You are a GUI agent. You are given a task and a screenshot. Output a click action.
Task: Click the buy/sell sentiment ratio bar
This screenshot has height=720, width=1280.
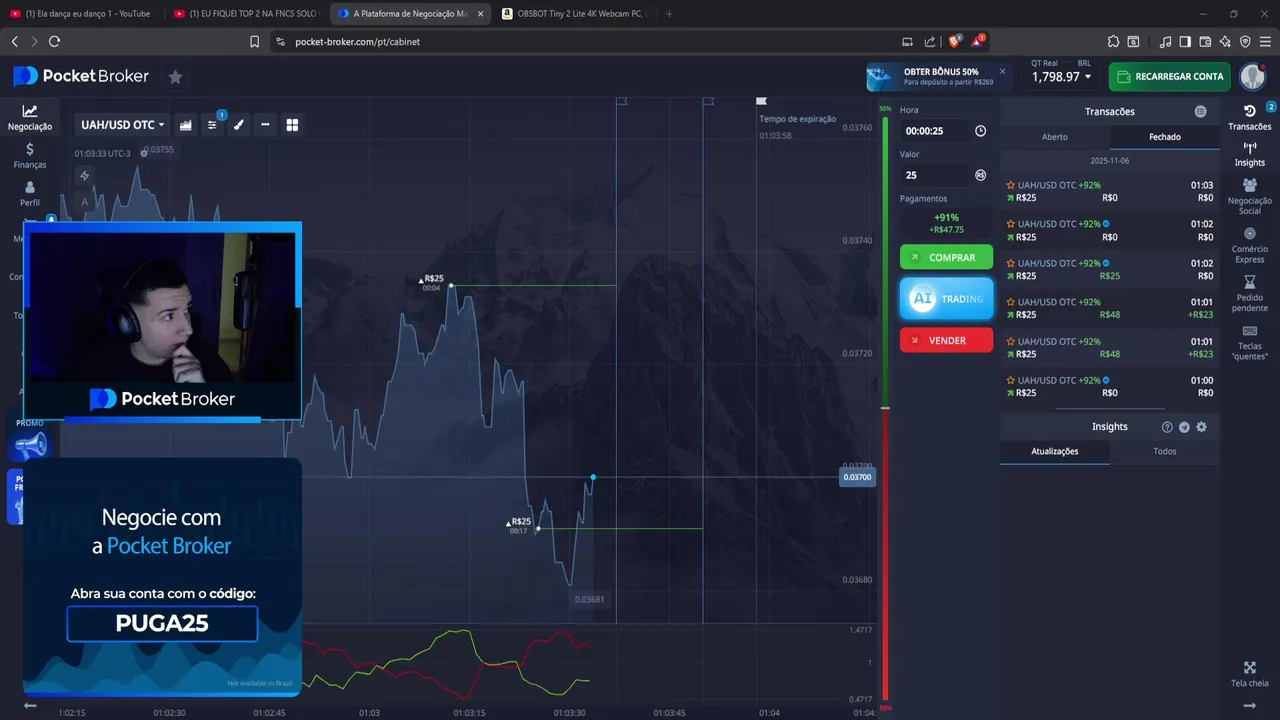pos(885,408)
